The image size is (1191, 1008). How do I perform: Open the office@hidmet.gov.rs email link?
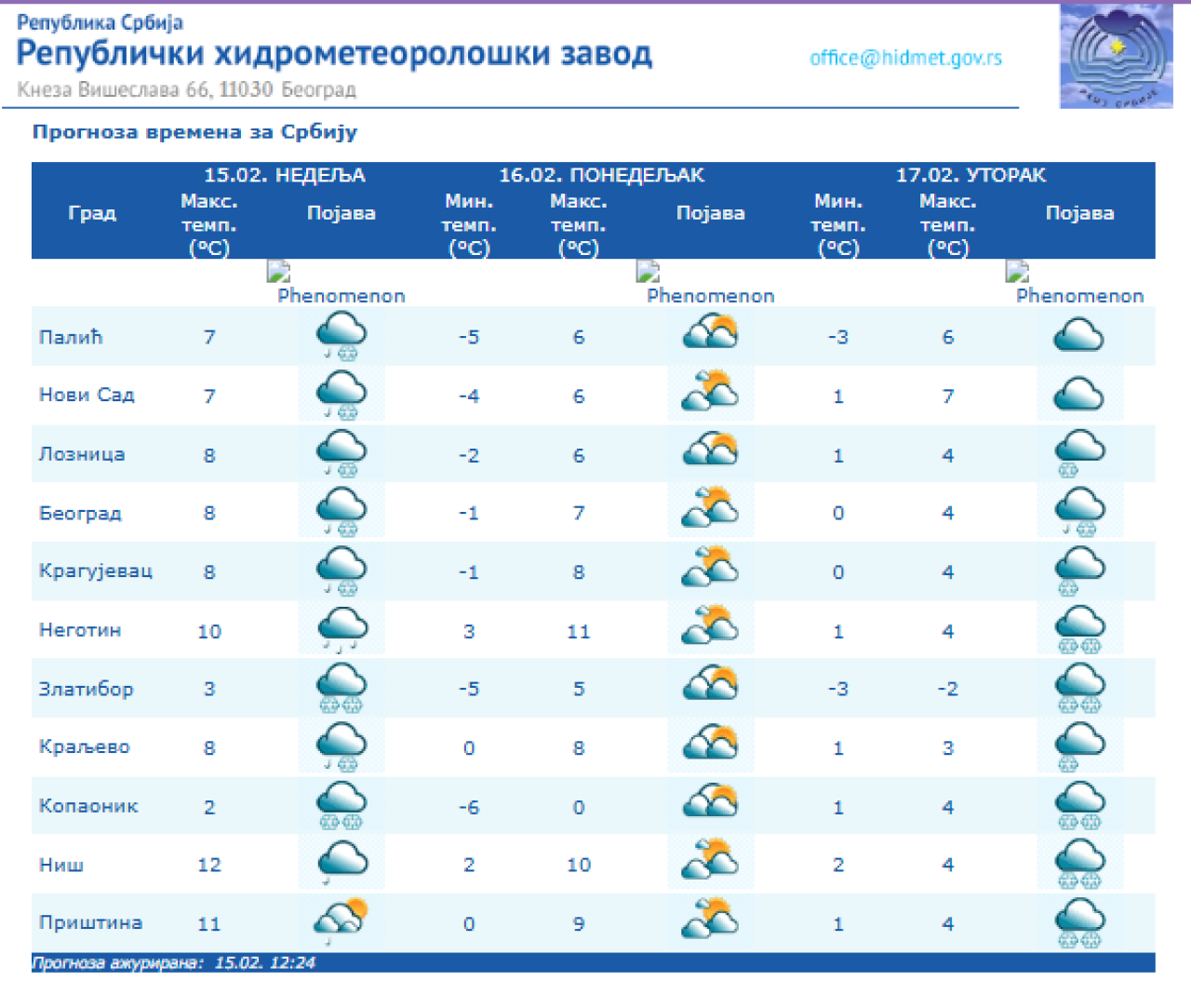tap(905, 58)
